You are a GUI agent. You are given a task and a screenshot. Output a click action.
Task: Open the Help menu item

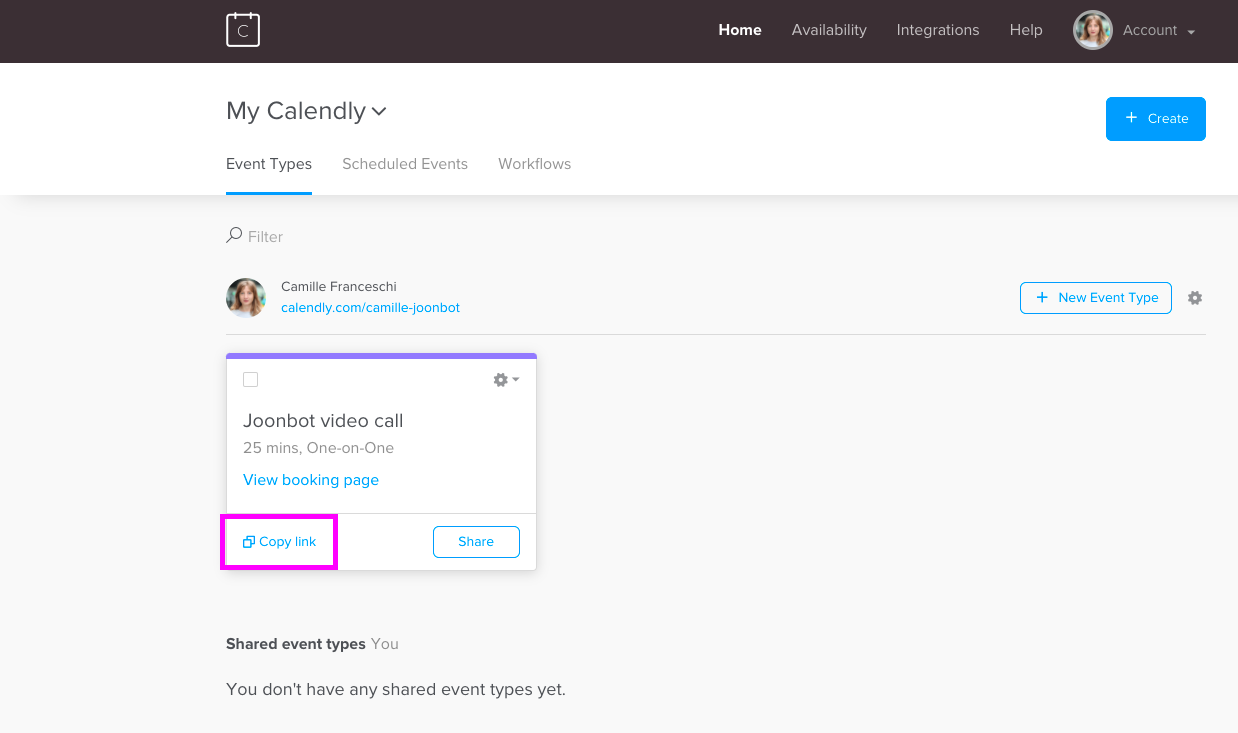[1026, 30]
